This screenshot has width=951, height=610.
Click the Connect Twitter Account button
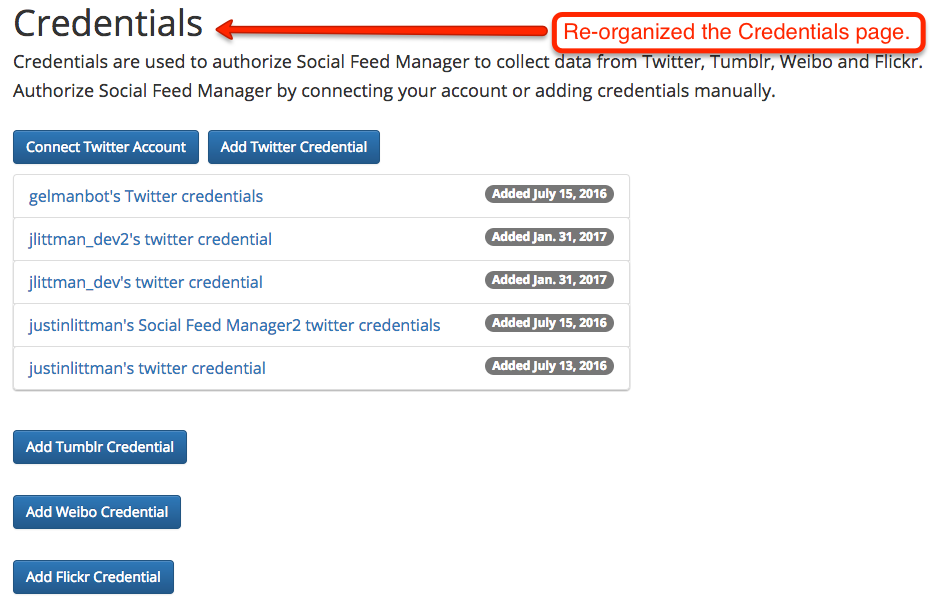106,147
